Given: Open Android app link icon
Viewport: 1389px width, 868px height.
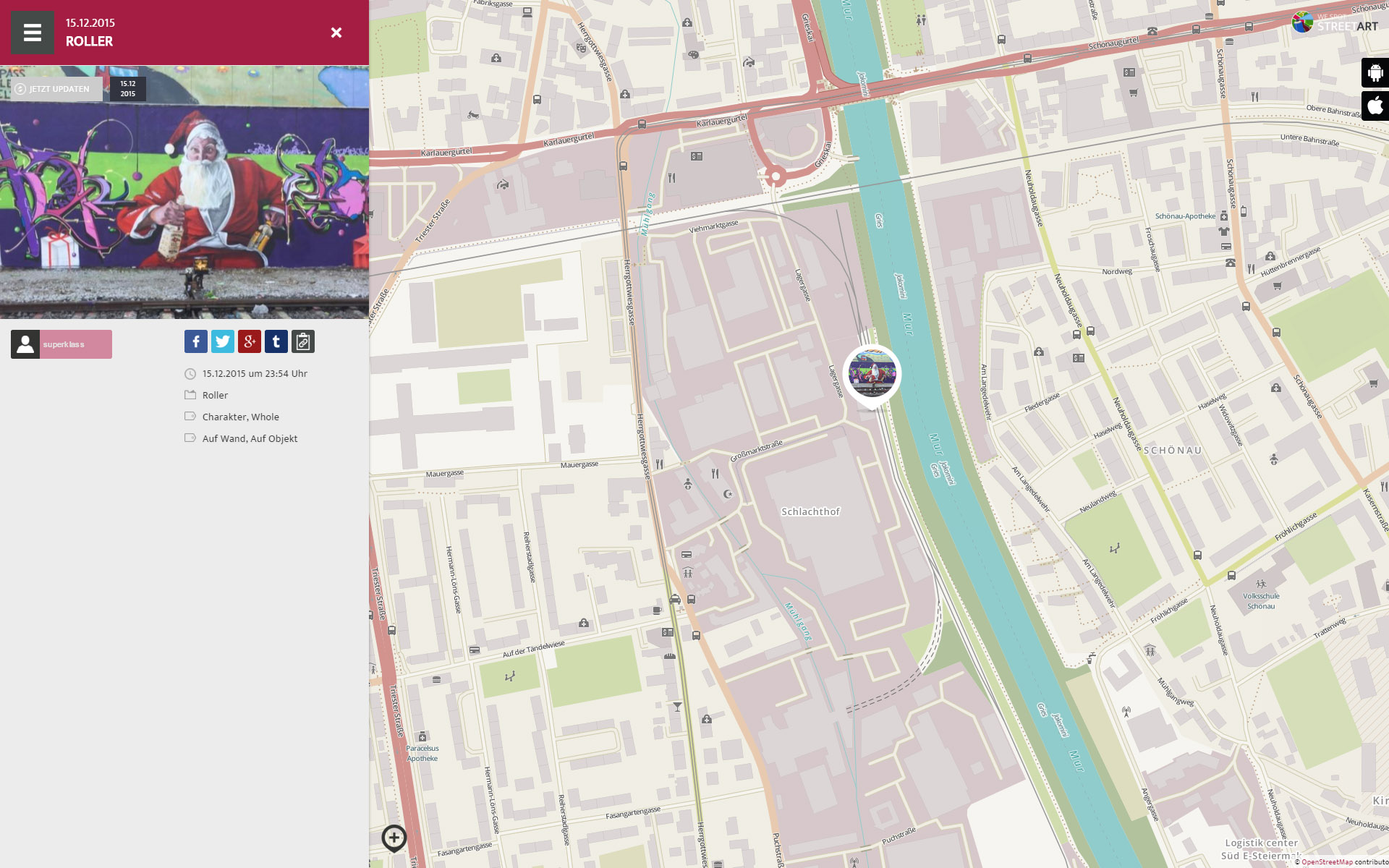Looking at the screenshot, I should coord(1375,72).
